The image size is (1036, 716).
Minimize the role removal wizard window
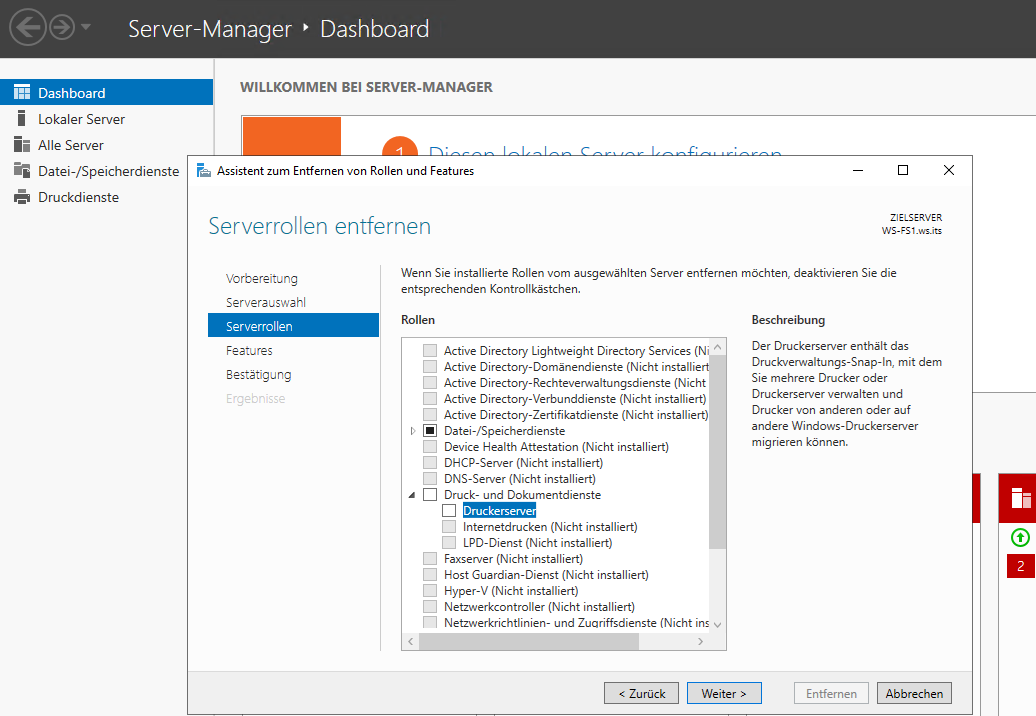point(858,170)
